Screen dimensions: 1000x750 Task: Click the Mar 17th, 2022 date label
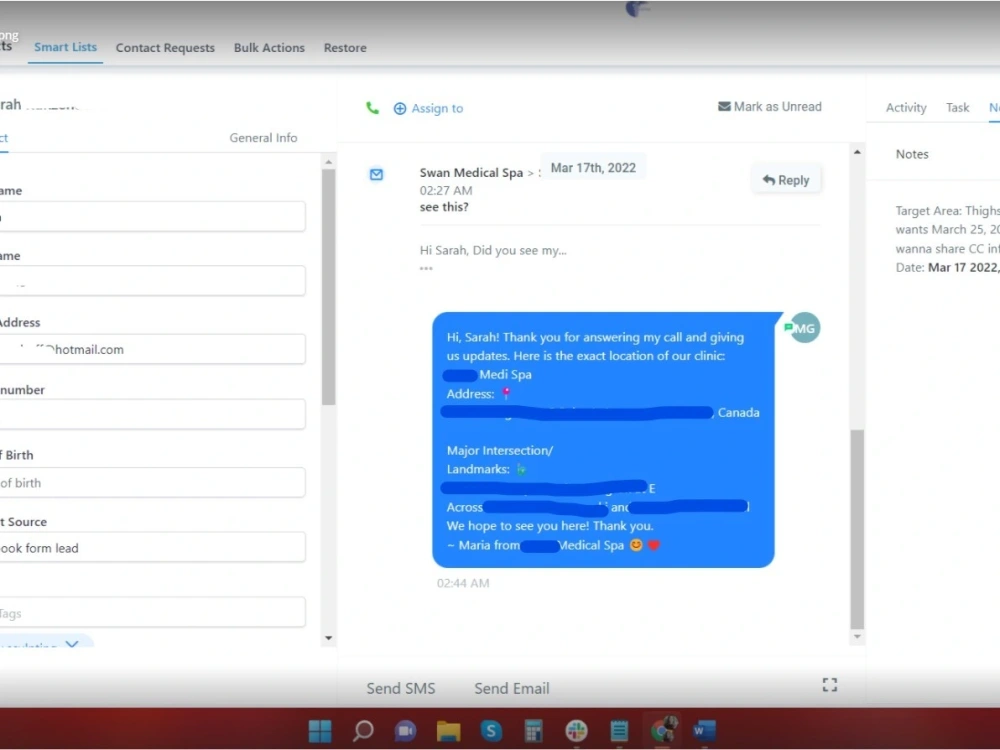tap(593, 168)
